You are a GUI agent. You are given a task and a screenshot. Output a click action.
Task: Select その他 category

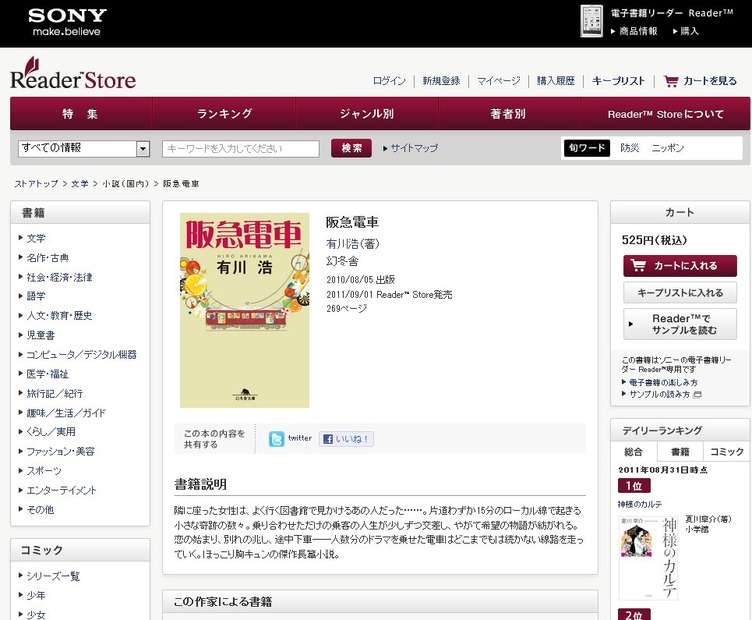pos(40,510)
